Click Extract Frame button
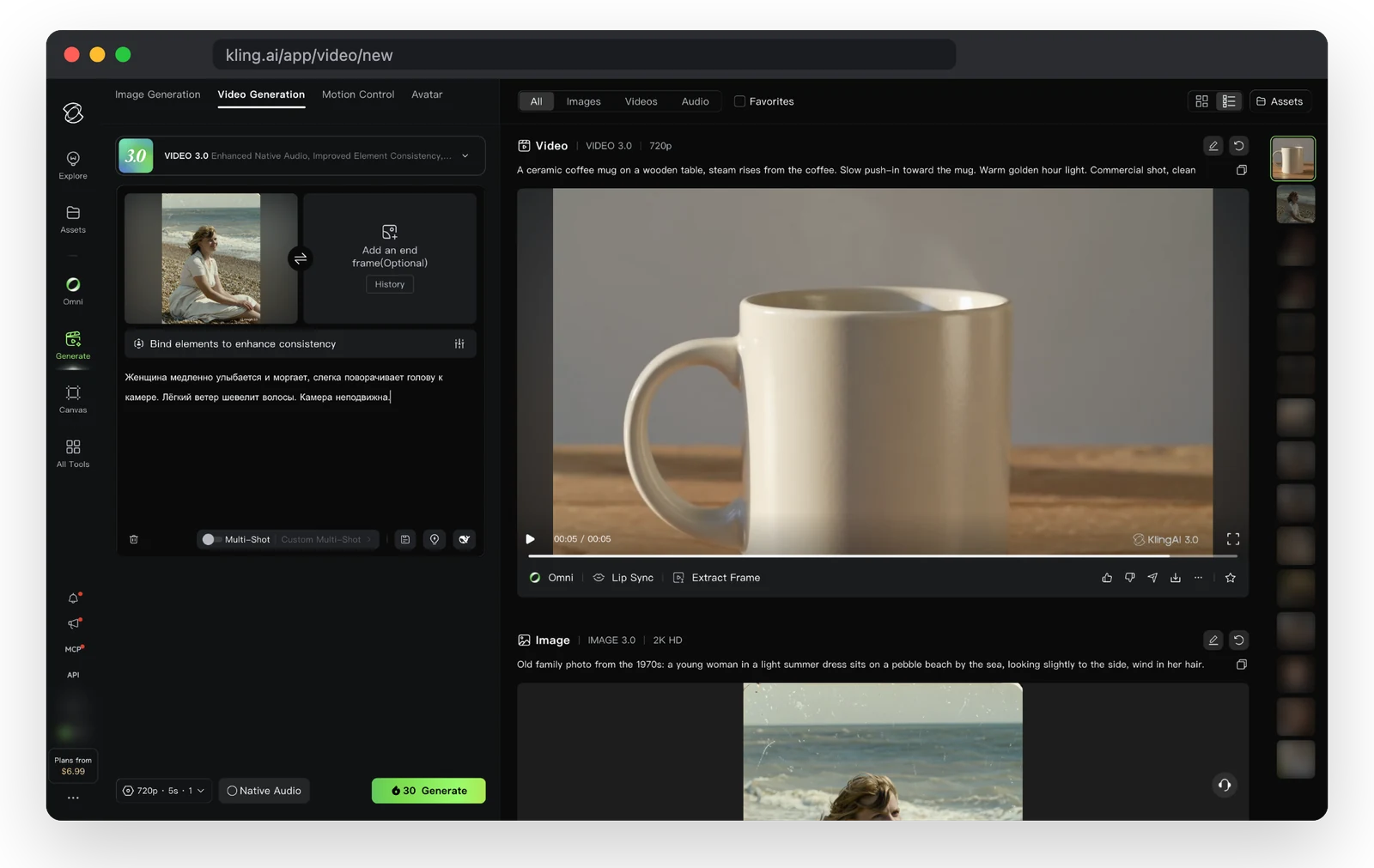This screenshot has width=1374, height=868. click(717, 578)
